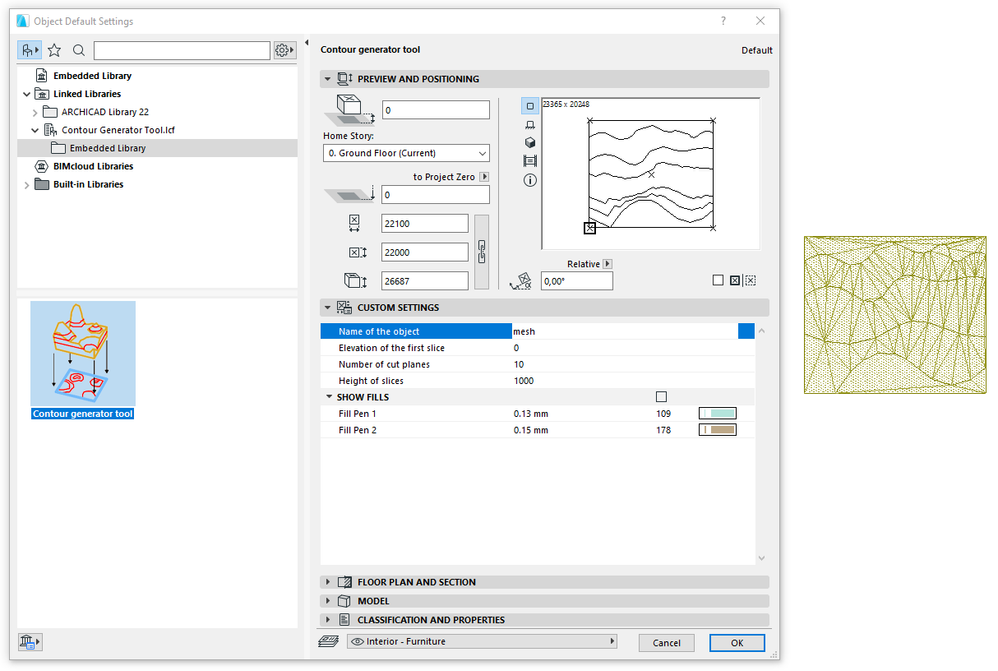Click the Default button at top right
Image resolution: width=998 pixels, height=671 pixels.
tap(757, 50)
